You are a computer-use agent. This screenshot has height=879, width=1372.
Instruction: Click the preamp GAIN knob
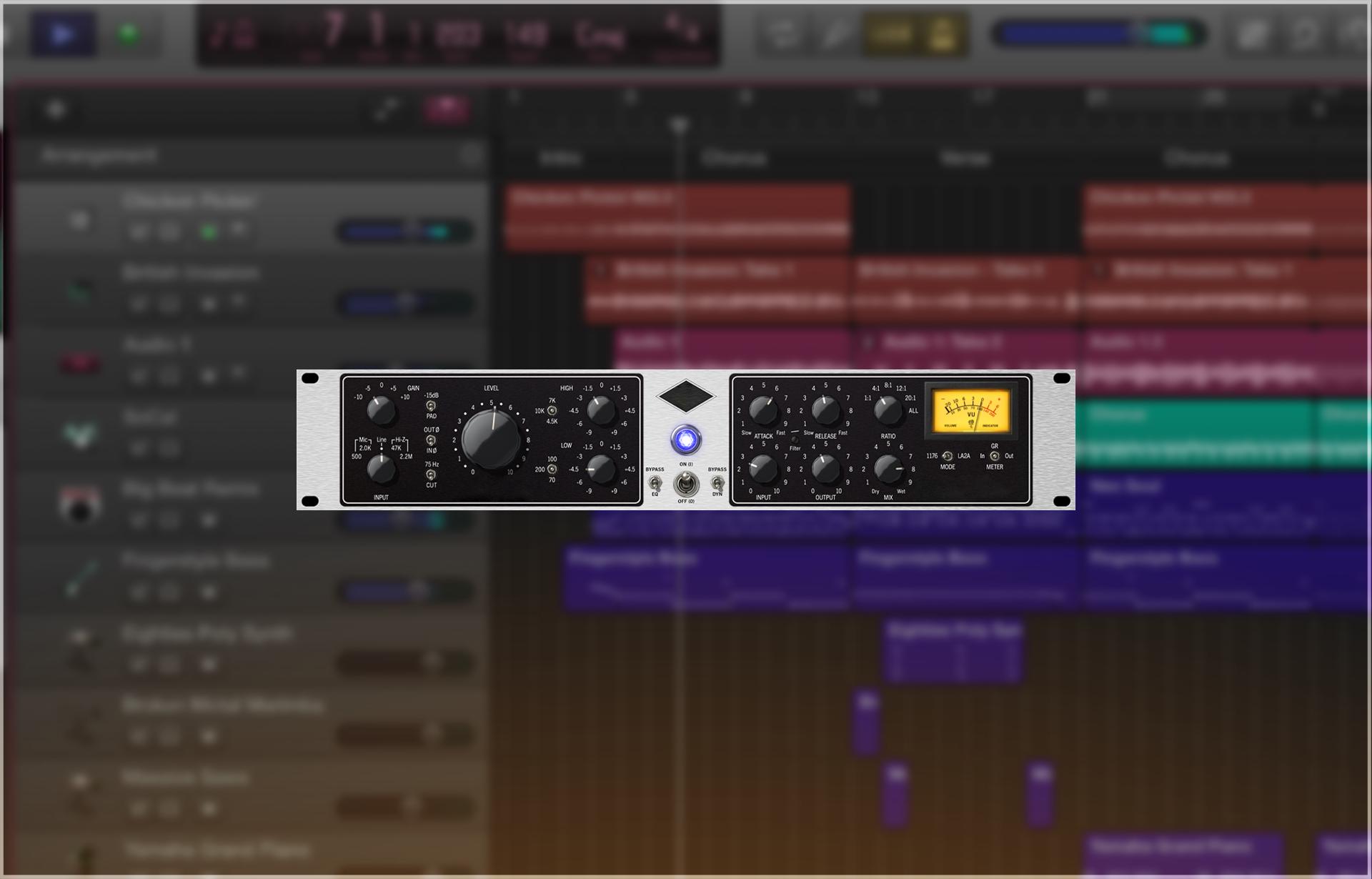click(x=381, y=411)
